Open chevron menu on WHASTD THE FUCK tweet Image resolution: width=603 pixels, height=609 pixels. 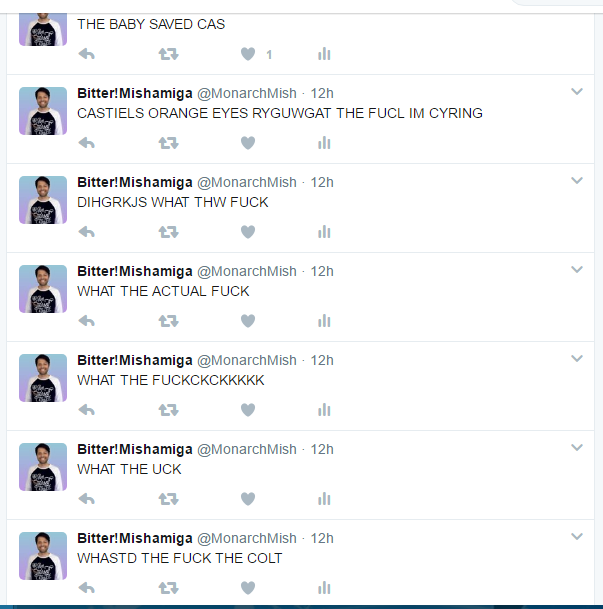pyautogui.click(x=577, y=537)
